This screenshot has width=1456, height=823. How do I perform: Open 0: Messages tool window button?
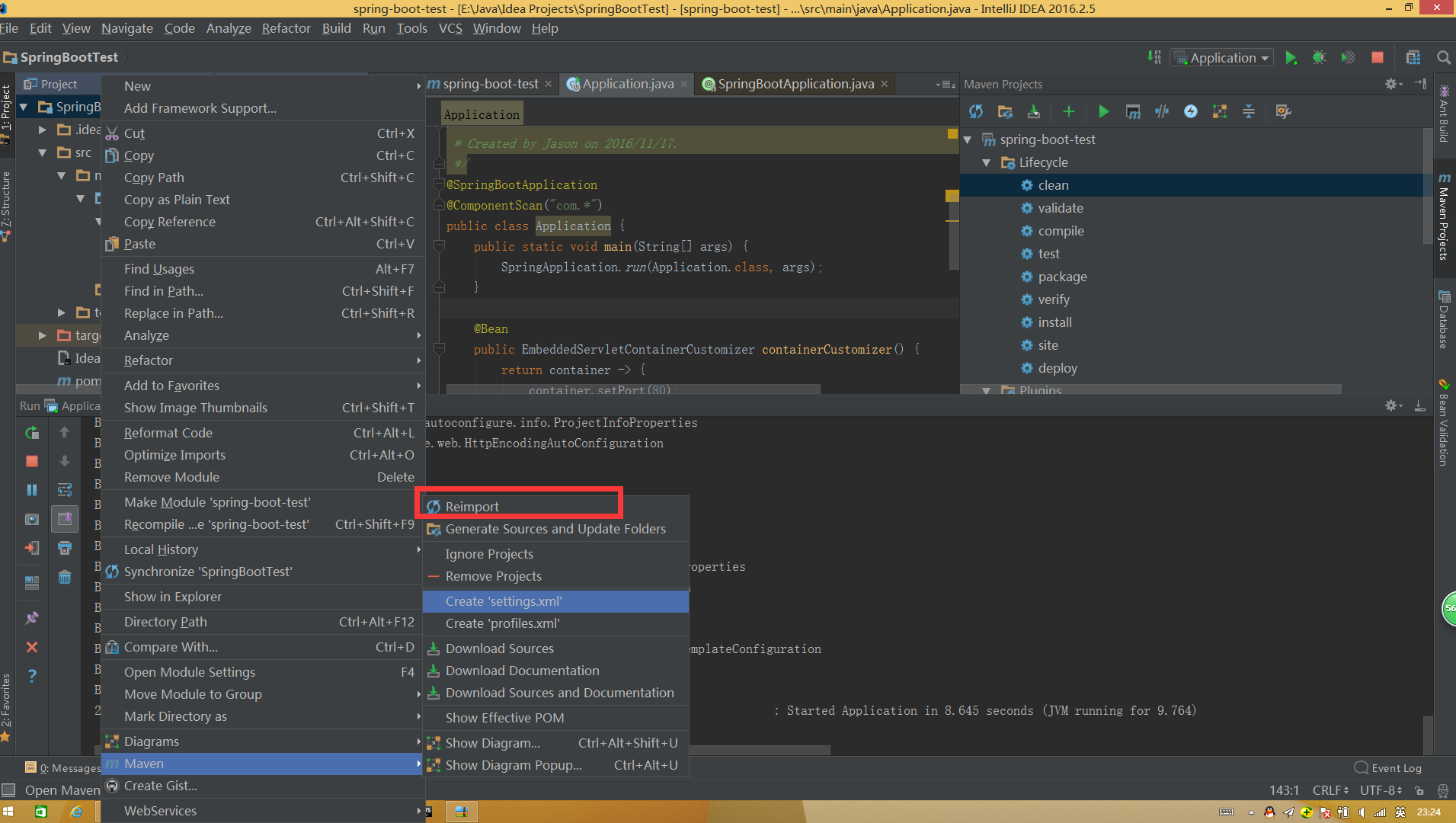coord(62,768)
